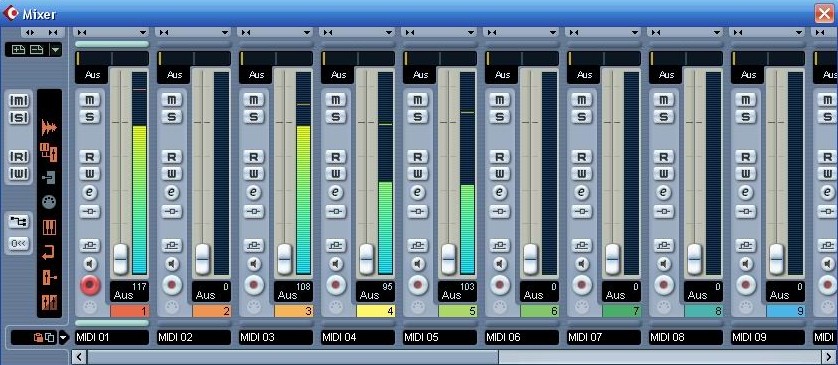Hide FX return channels using arrow icon
The width and height of the screenshot is (838, 365).
click(49, 252)
